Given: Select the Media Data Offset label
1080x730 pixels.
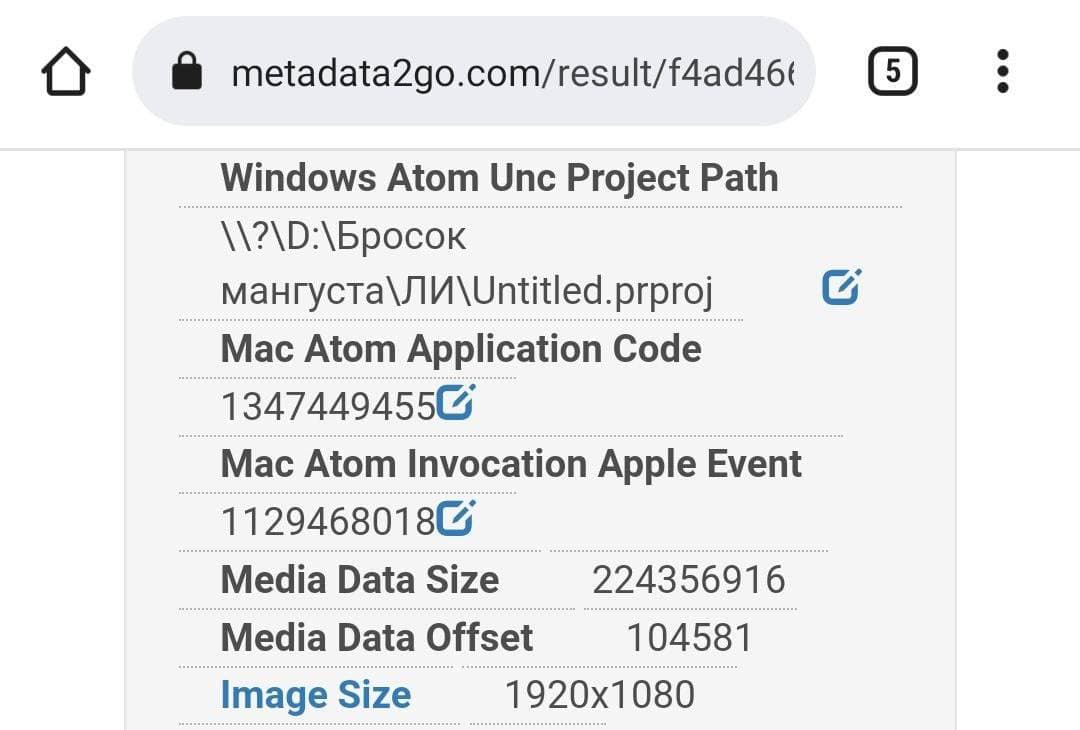Looking at the screenshot, I should (x=376, y=638).
